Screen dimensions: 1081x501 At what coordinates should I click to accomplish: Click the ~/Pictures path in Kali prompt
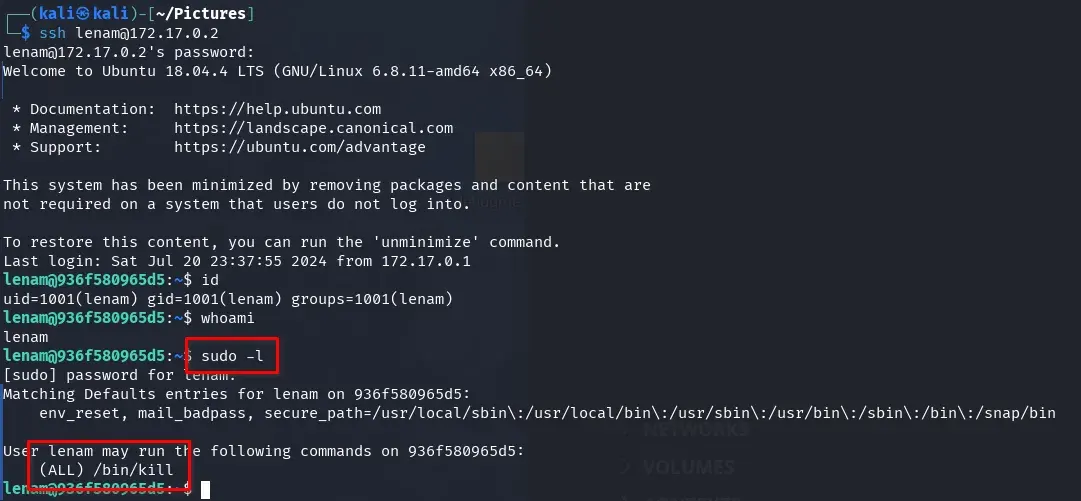coord(201,13)
